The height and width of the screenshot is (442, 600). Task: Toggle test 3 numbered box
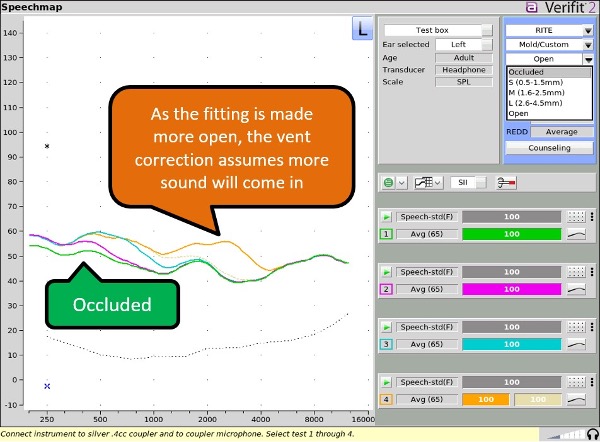(x=386, y=344)
